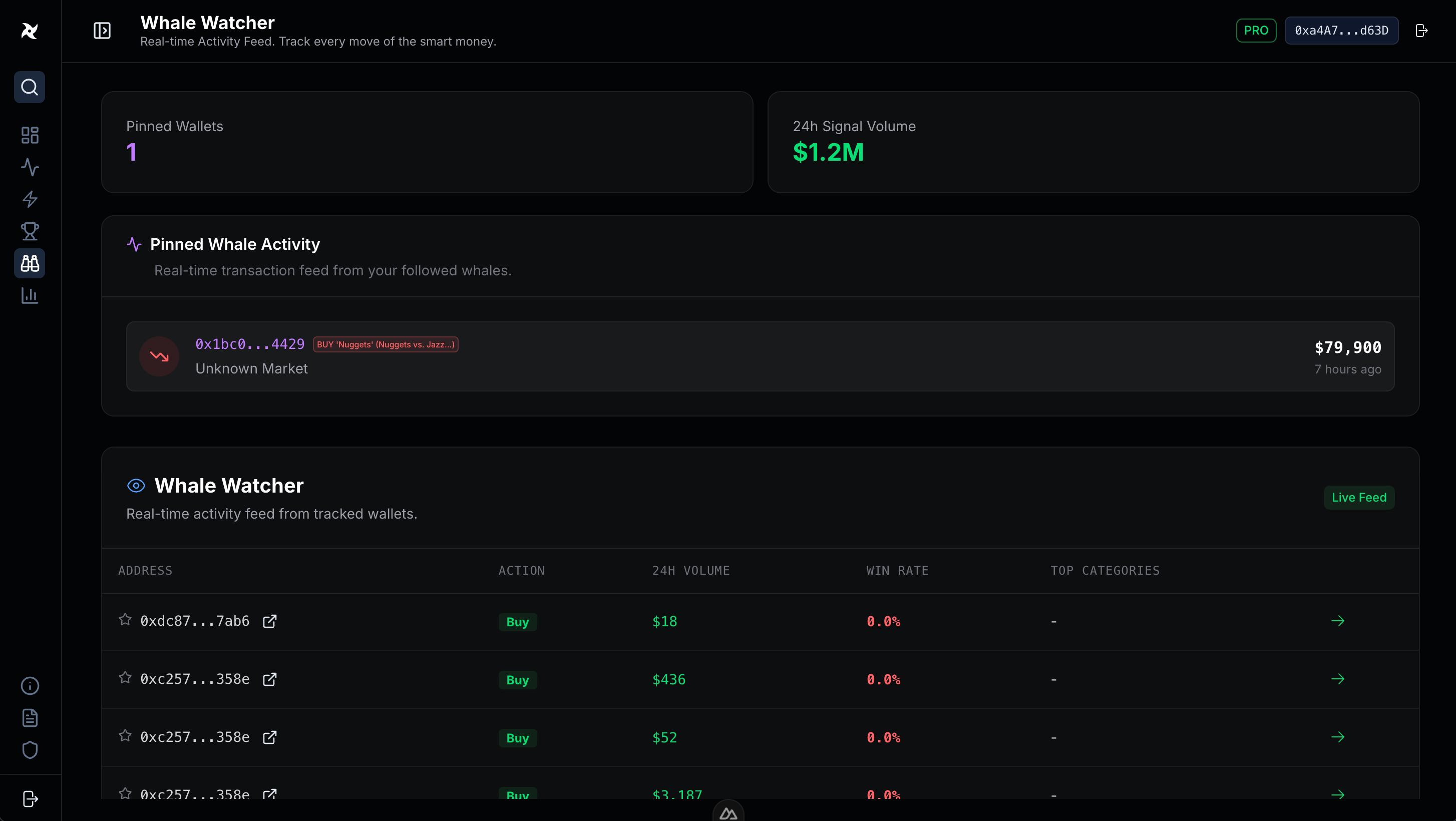The image size is (1456, 821).
Task: Open external link for wallet 0xdc87...7ab6
Action: point(269,621)
